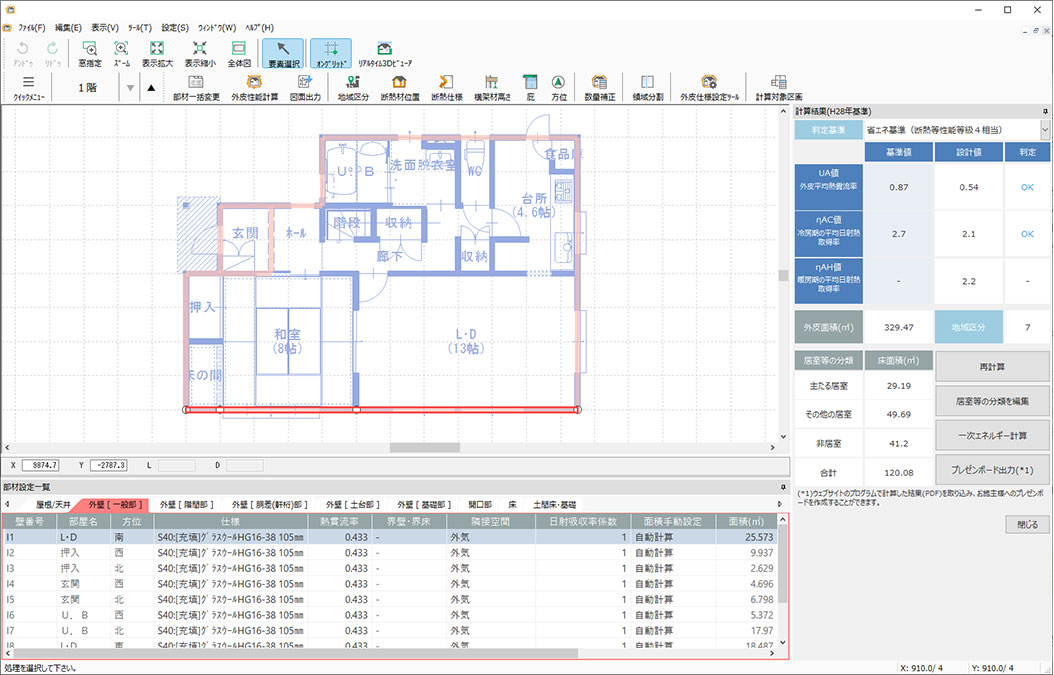Open the 設定(S) menu
Viewport: 1054px width, 675px height.
click(x=176, y=27)
